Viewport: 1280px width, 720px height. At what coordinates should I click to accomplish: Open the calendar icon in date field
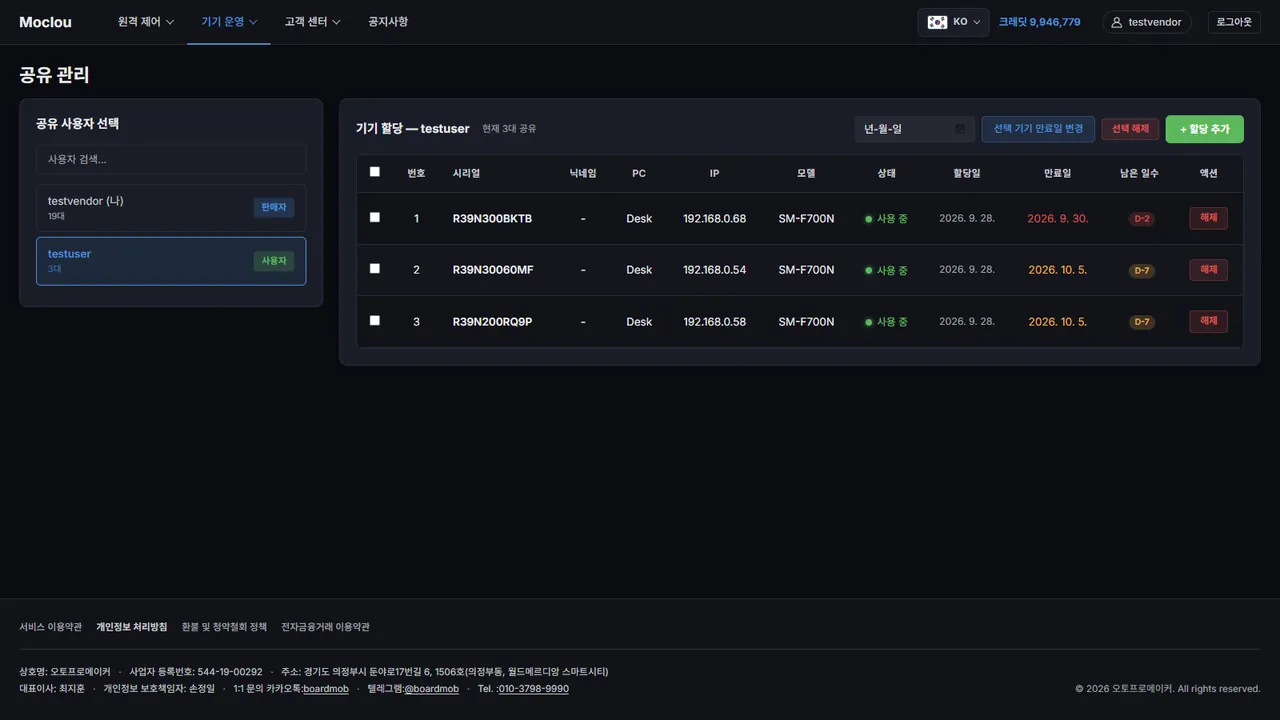(x=960, y=129)
